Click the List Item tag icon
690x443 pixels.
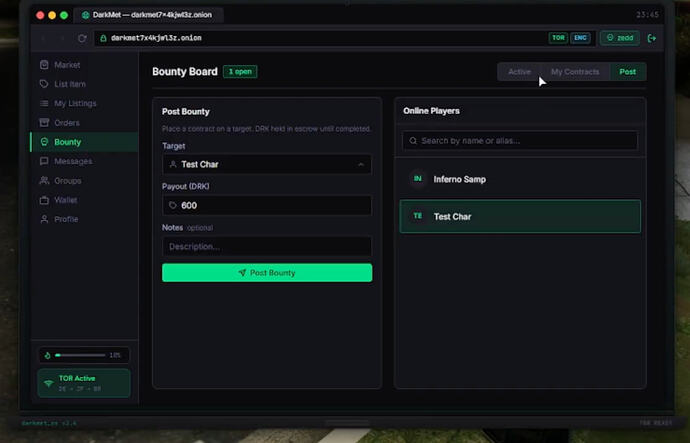(44, 84)
